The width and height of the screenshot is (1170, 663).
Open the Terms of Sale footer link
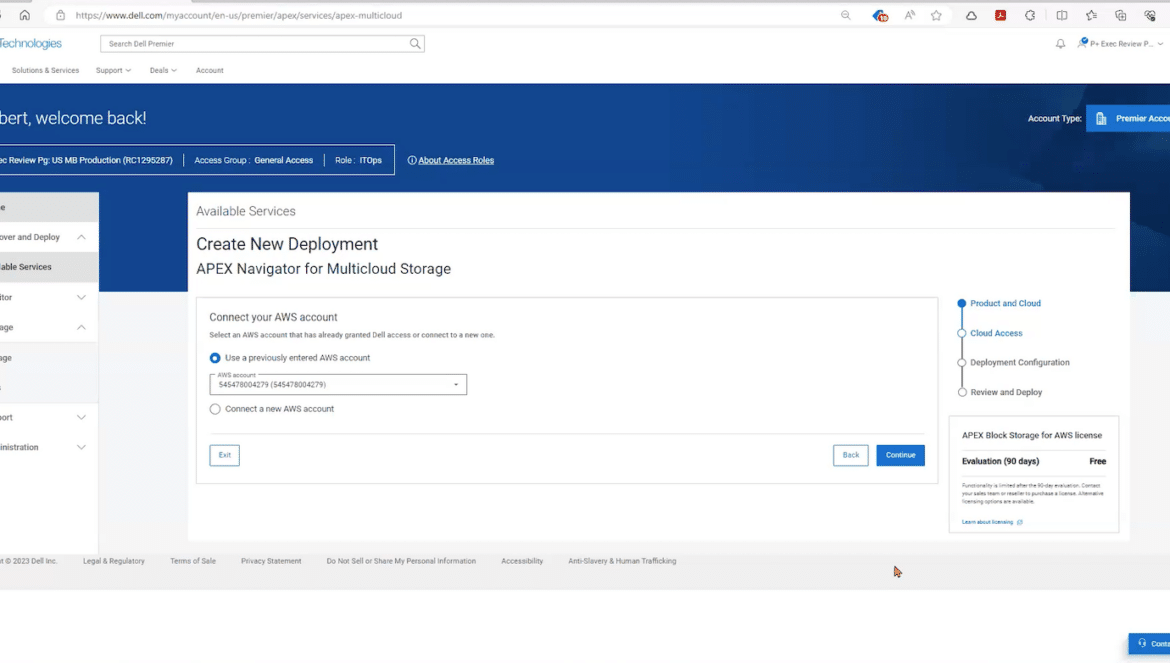click(x=193, y=561)
